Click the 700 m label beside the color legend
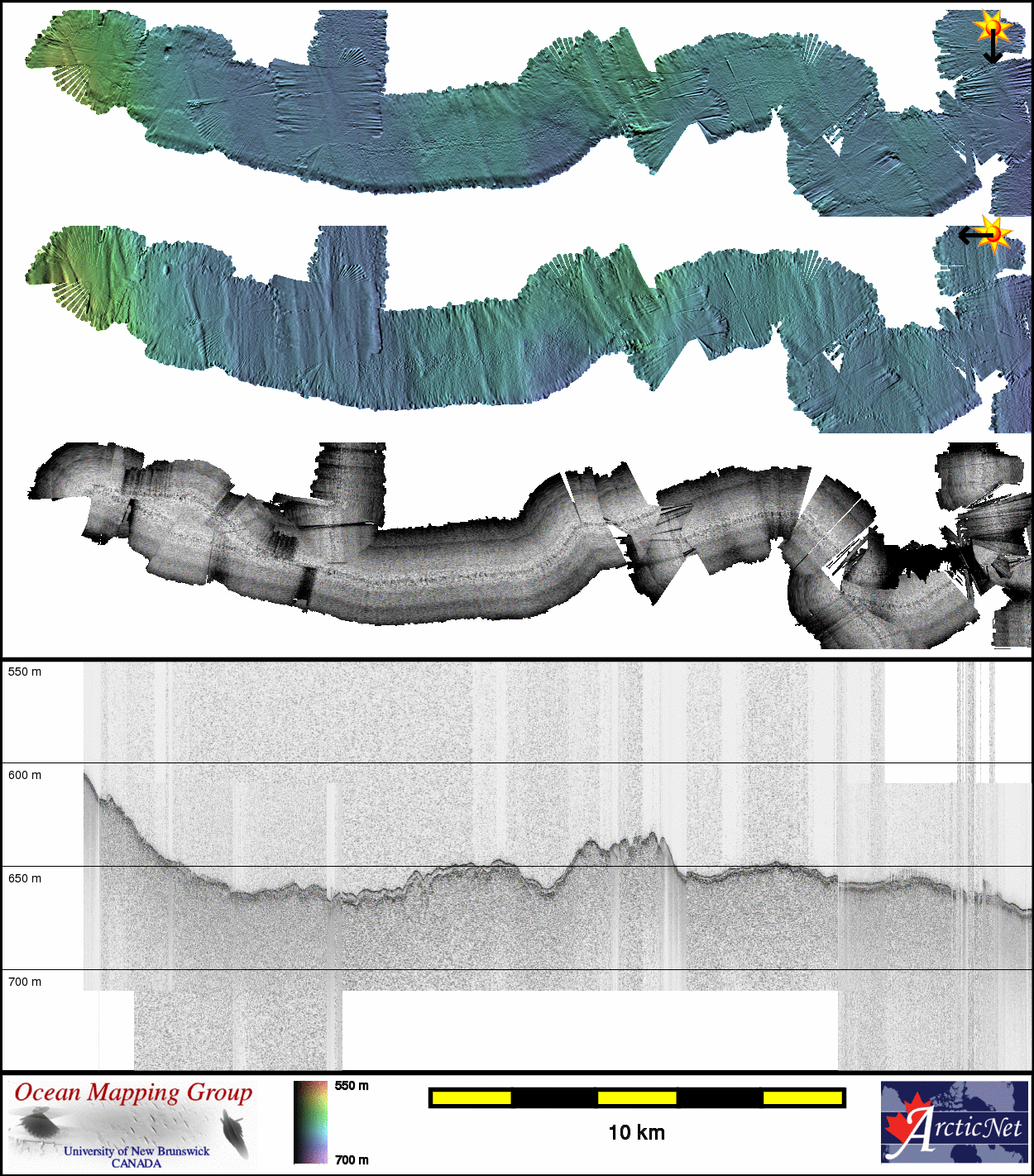Screen dimensions: 1034x1176 (x=352, y=1159)
